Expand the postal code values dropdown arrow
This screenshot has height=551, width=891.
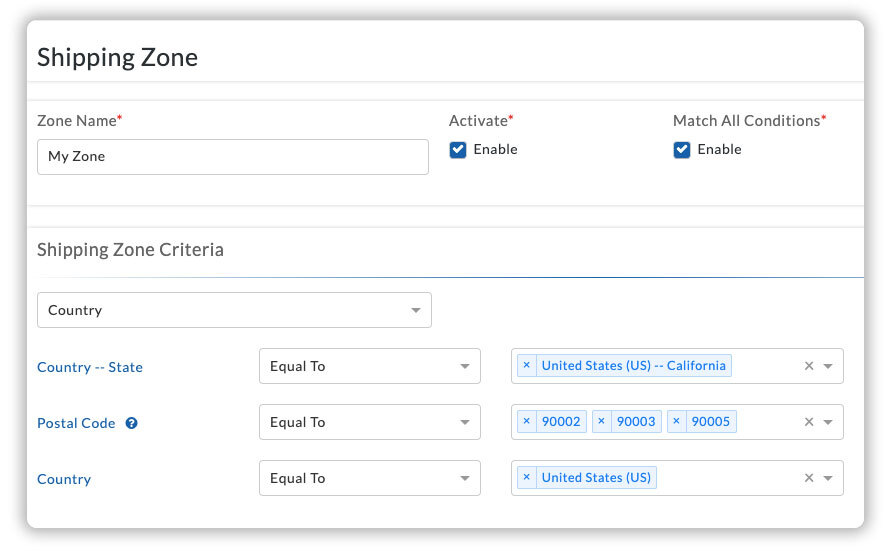828,422
